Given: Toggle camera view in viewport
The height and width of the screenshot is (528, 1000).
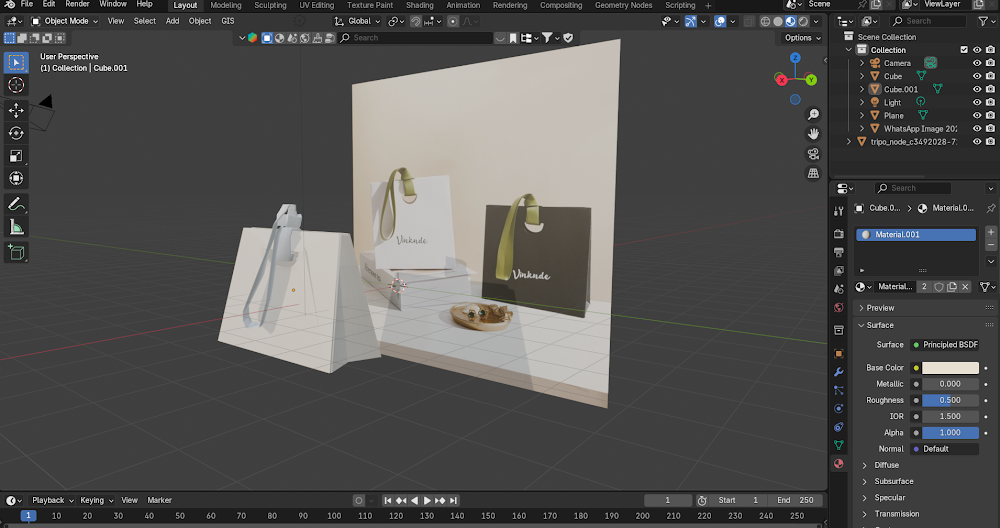Looking at the screenshot, I should click(813, 154).
